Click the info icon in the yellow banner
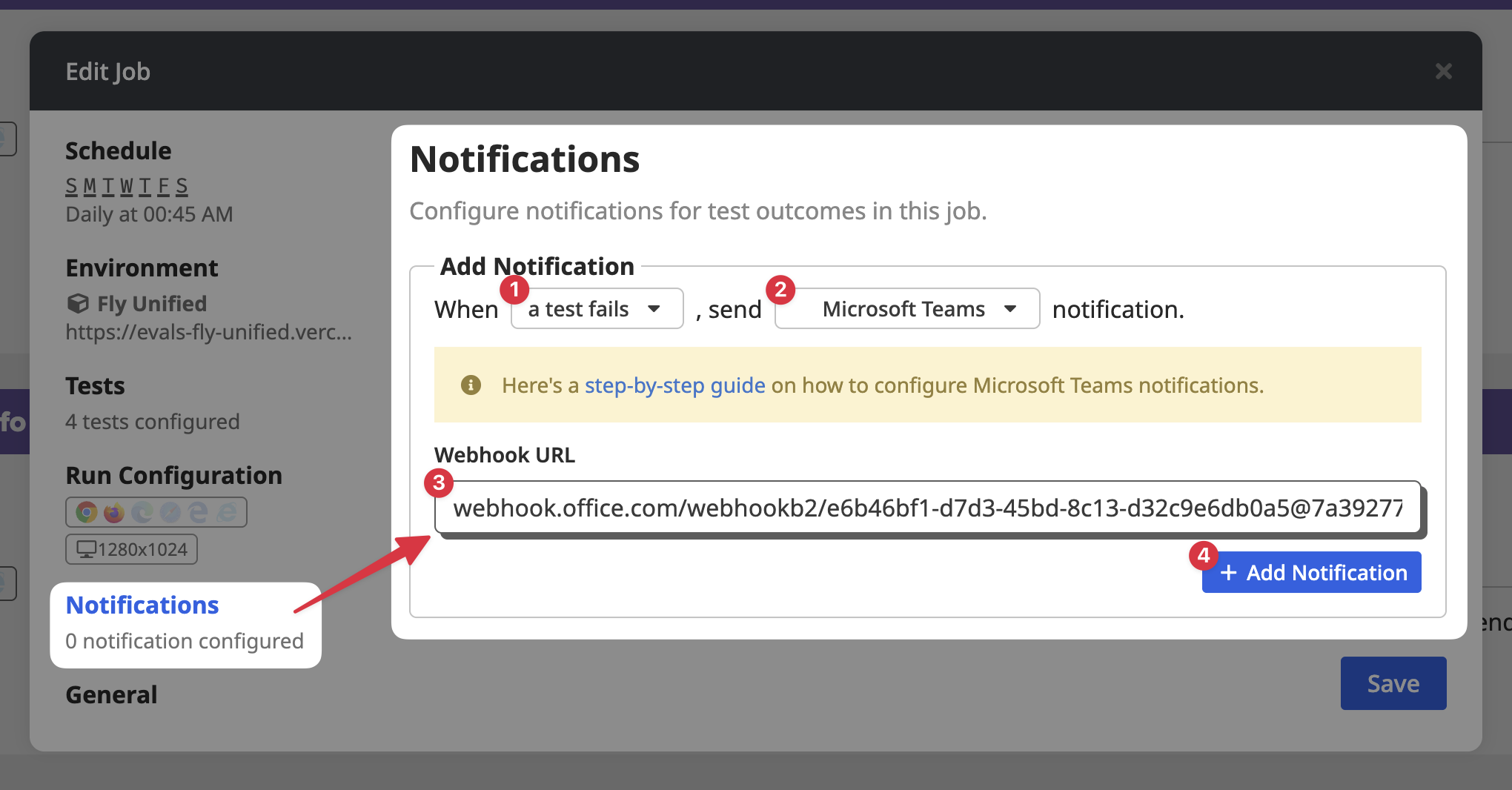The image size is (1512, 790). tap(471, 385)
